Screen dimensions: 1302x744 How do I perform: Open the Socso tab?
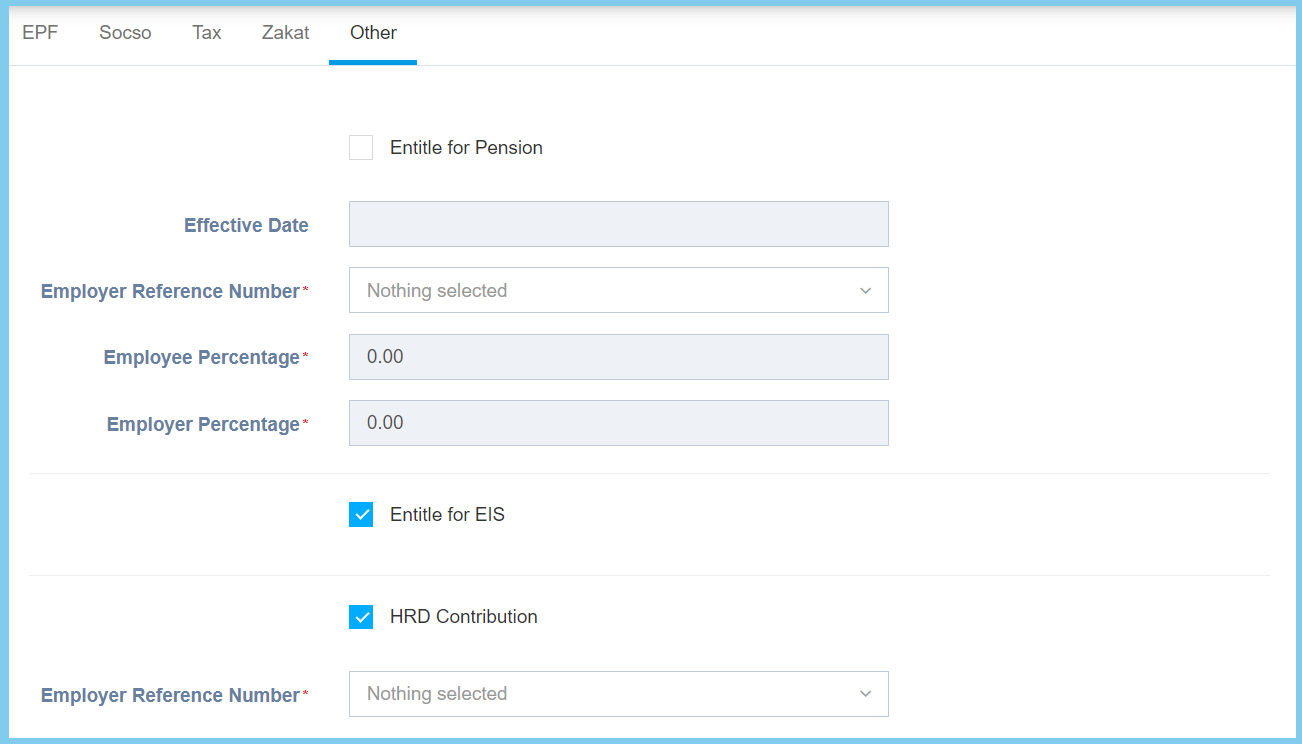125,33
